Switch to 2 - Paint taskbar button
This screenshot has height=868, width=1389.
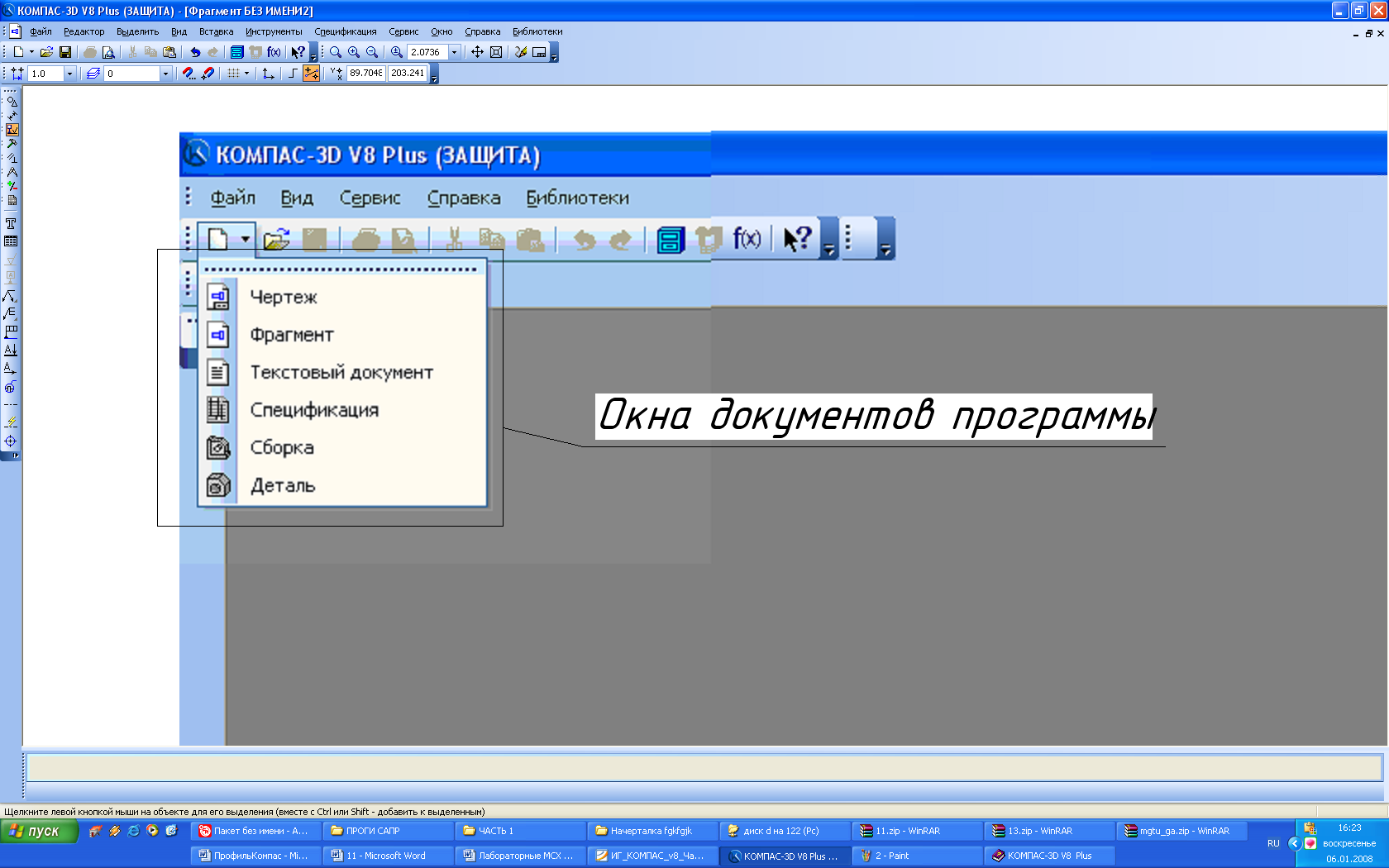[916, 856]
